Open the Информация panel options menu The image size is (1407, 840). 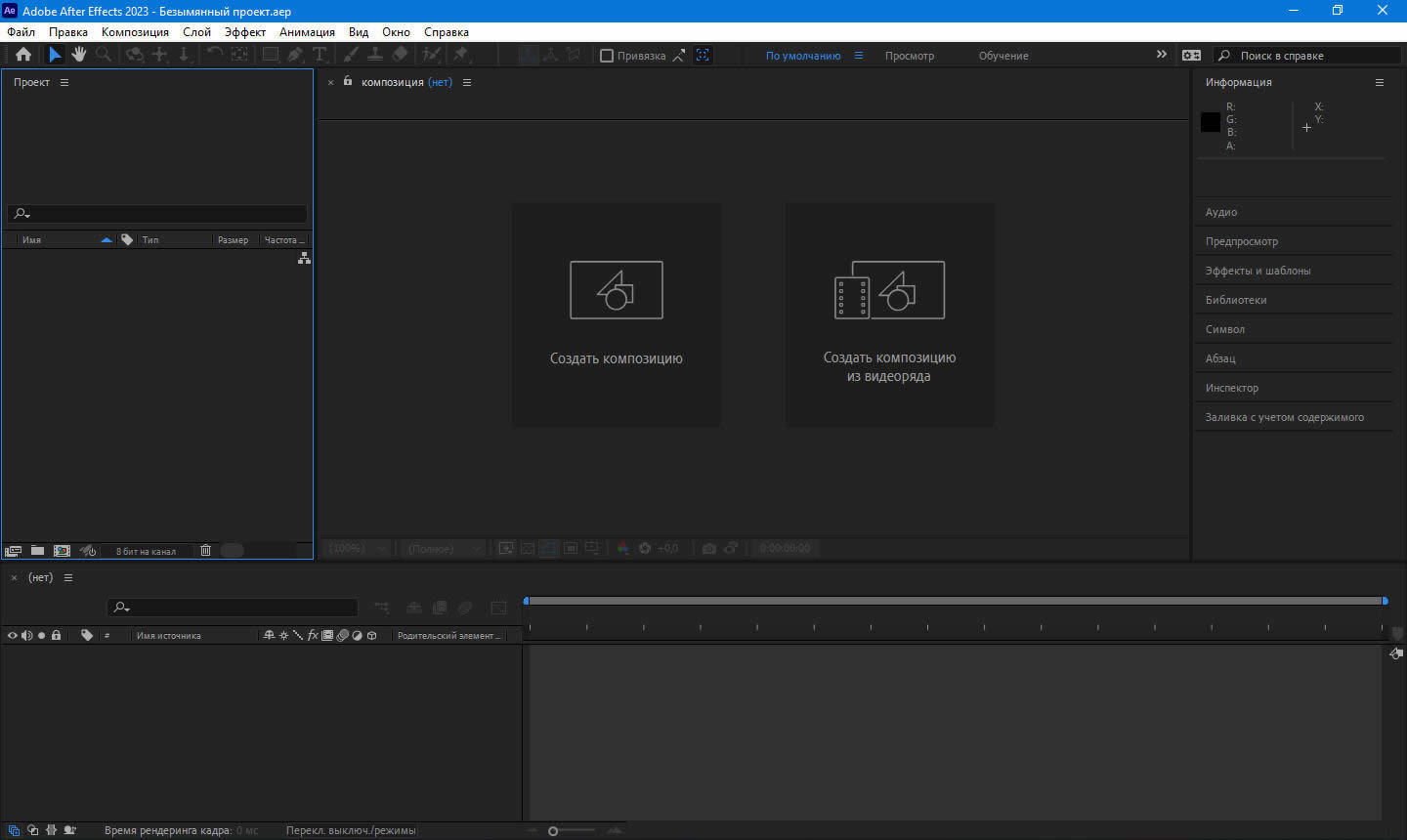point(1380,83)
